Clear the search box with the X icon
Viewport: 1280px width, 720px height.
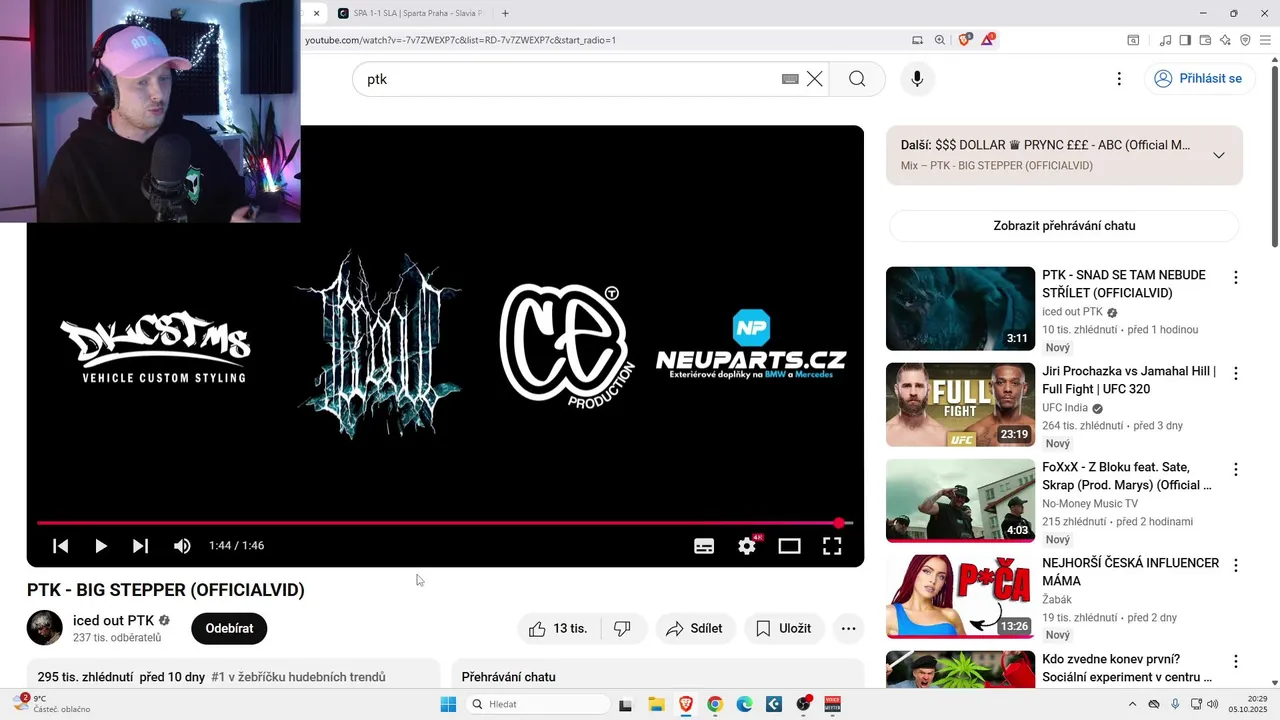(815, 79)
